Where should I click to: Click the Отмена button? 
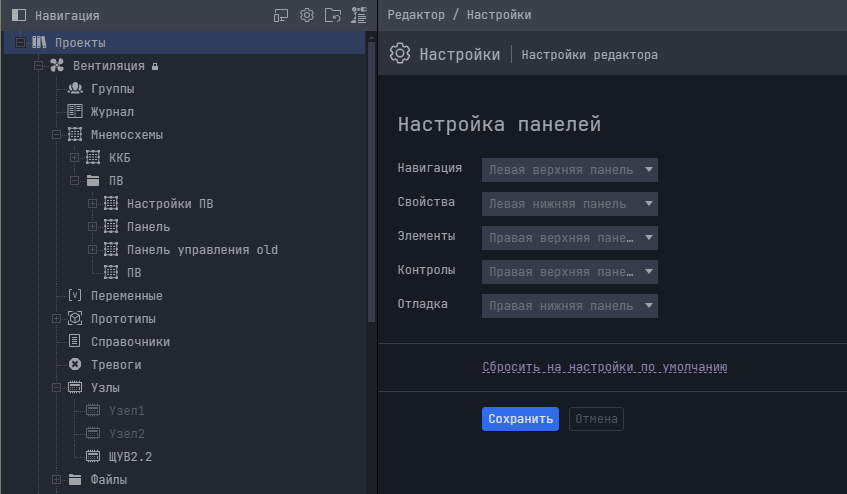596,419
